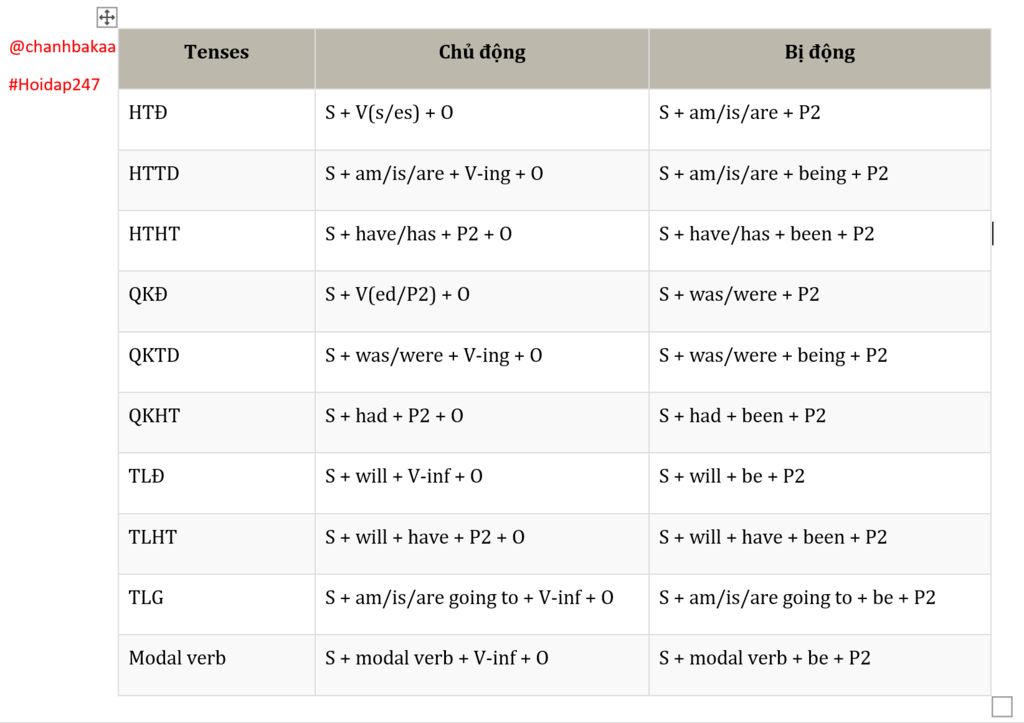
Task: Click the table move handle icon
Action: click(107, 17)
